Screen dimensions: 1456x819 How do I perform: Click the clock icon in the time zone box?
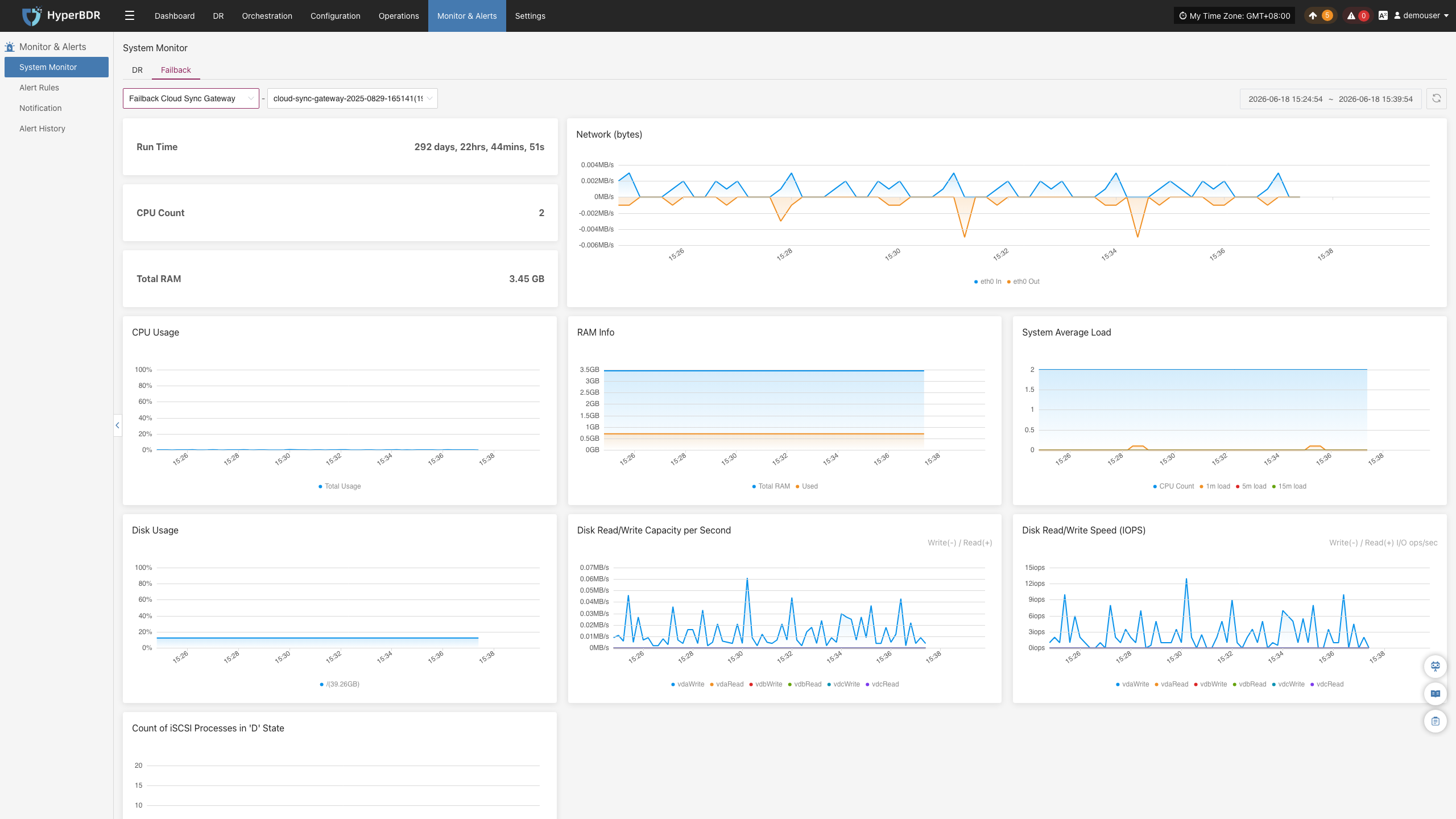point(1183,16)
